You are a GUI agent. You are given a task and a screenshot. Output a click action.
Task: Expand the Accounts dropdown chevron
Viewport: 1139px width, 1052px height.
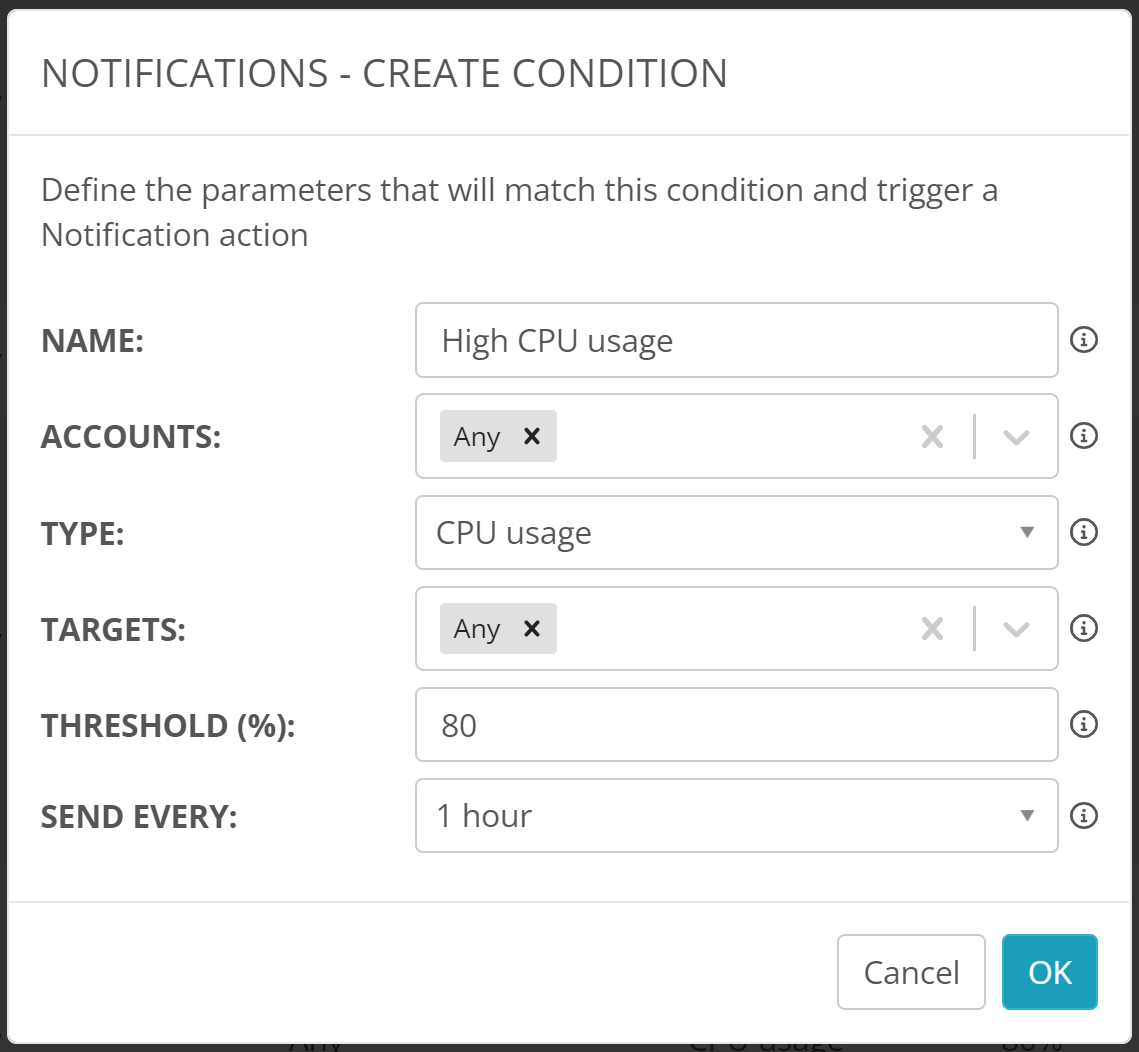coord(1016,436)
